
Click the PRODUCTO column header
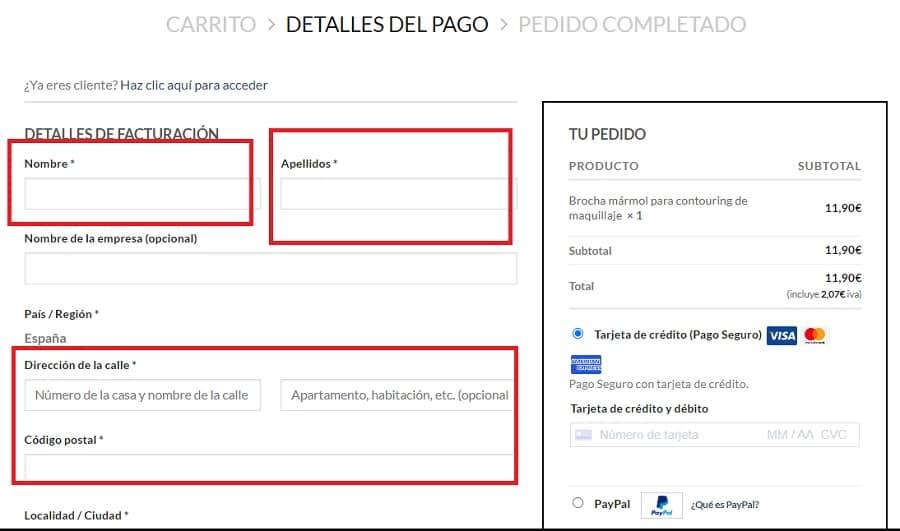pyautogui.click(x=603, y=166)
